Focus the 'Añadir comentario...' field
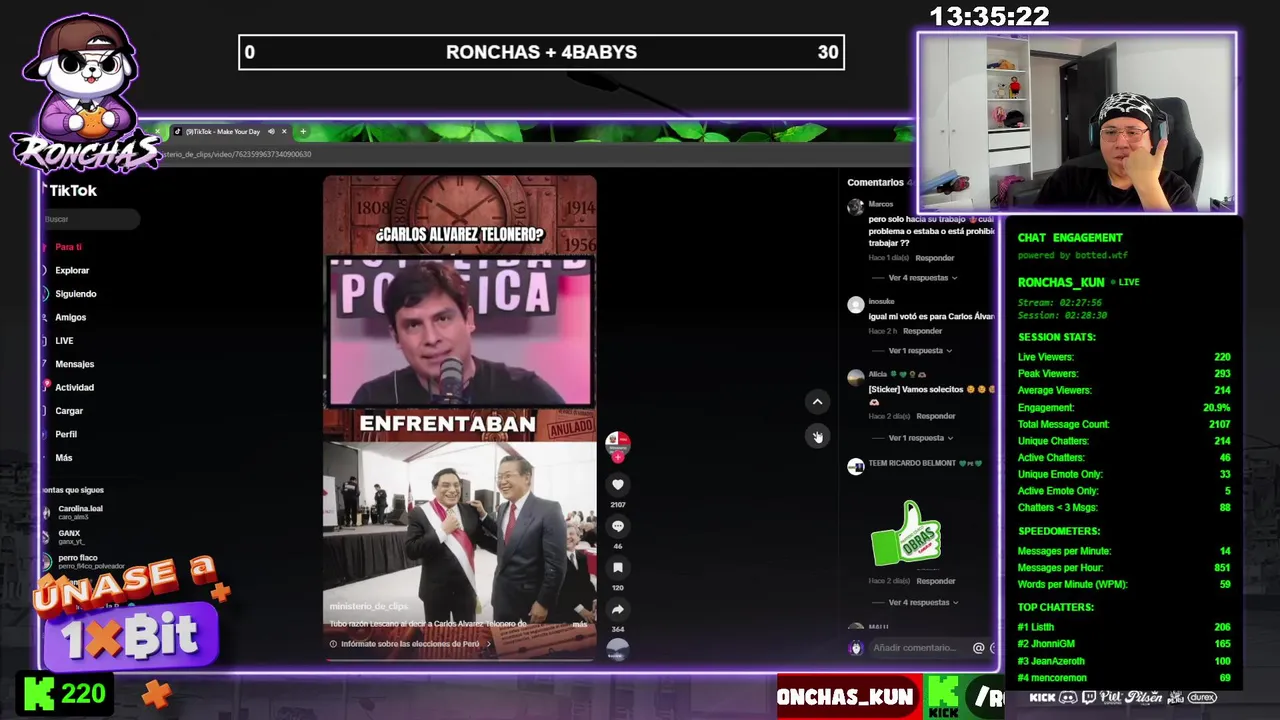Viewport: 1280px width, 720px height. click(915, 648)
